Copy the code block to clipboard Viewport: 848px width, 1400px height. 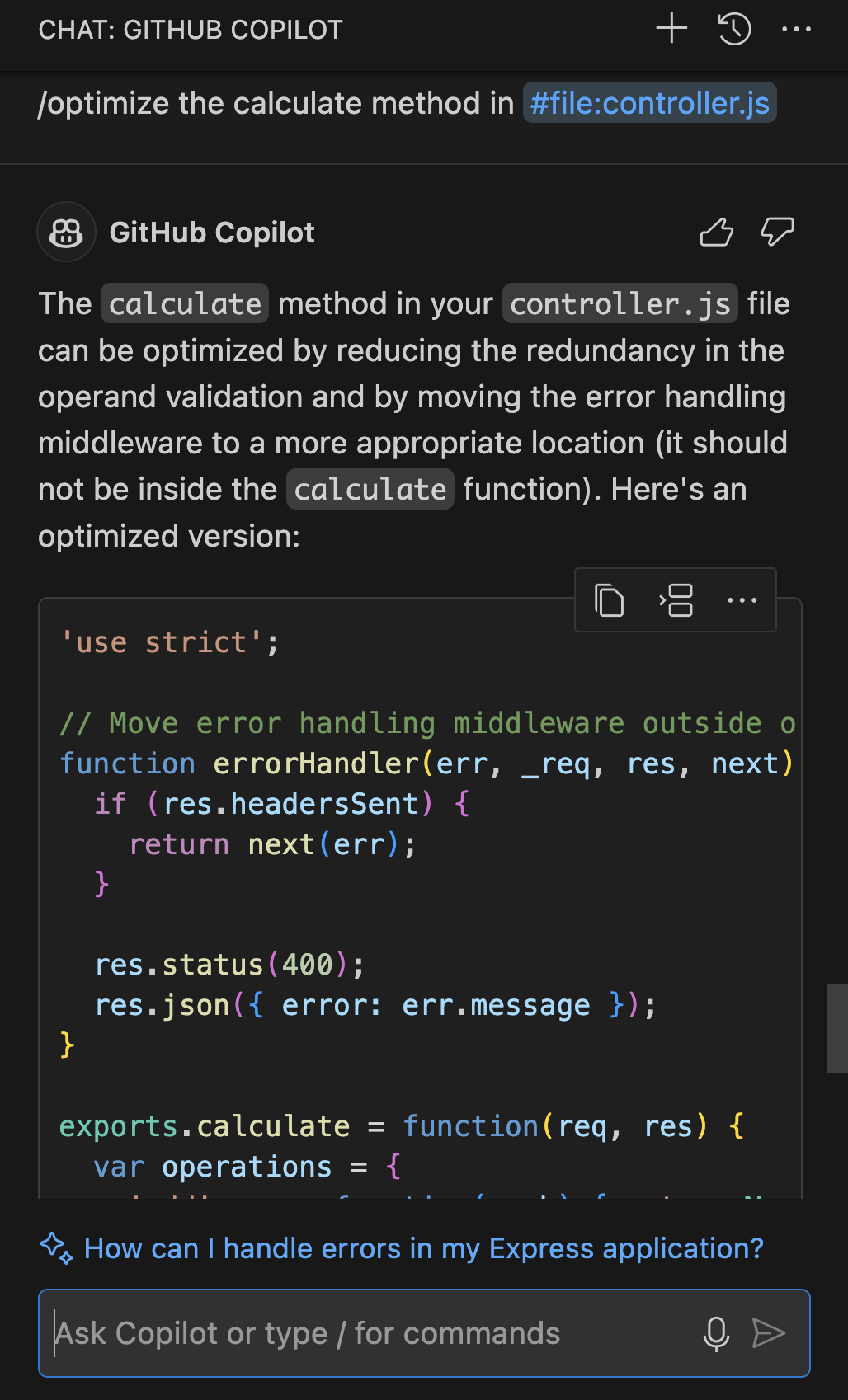[x=610, y=600]
